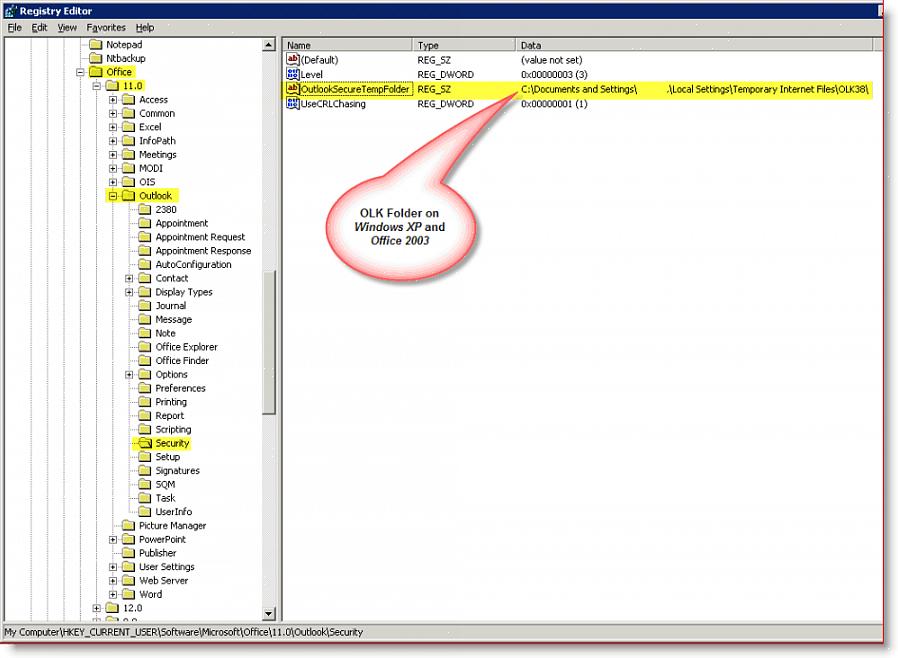The width and height of the screenshot is (898, 658).
Task: Click the UseCRLChasing DWORD value icon
Action: click(293, 104)
